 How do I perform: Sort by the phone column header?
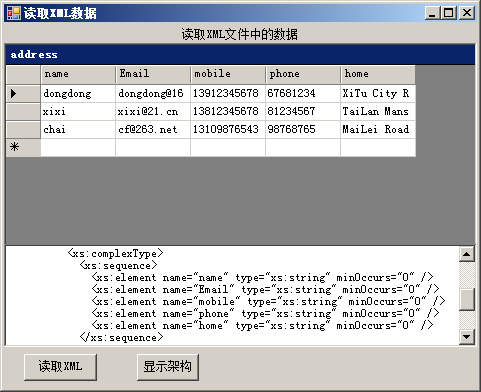point(303,75)
